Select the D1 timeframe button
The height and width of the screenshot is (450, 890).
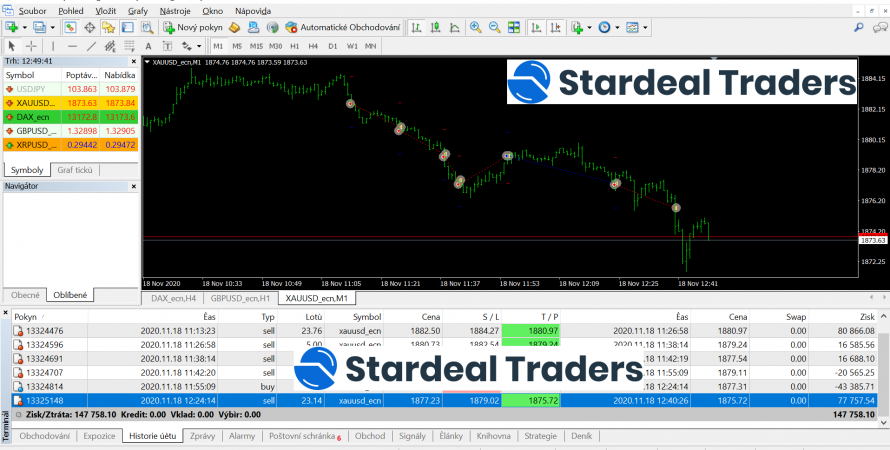point(332,46)
